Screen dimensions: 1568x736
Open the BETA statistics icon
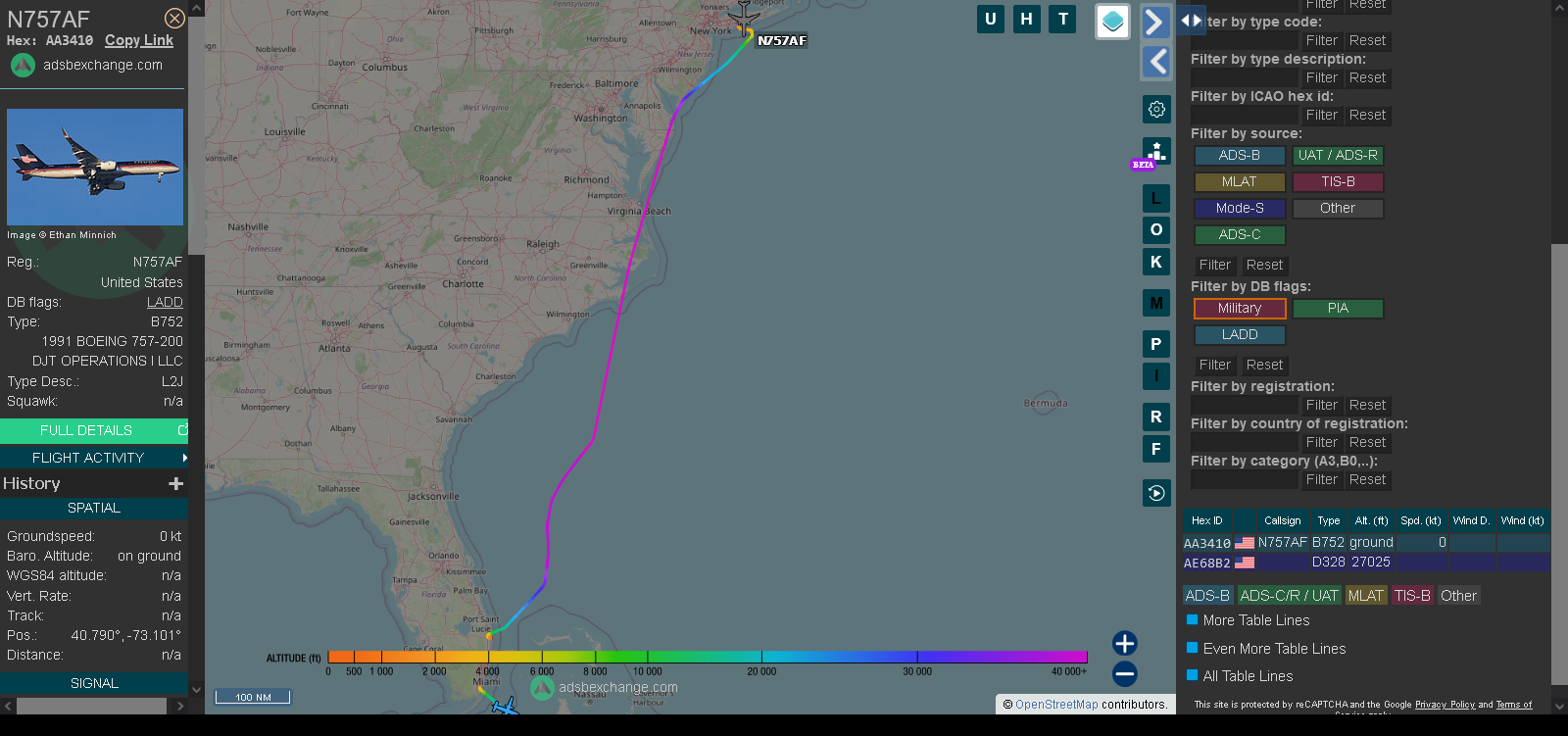(x=1156, y=152)
